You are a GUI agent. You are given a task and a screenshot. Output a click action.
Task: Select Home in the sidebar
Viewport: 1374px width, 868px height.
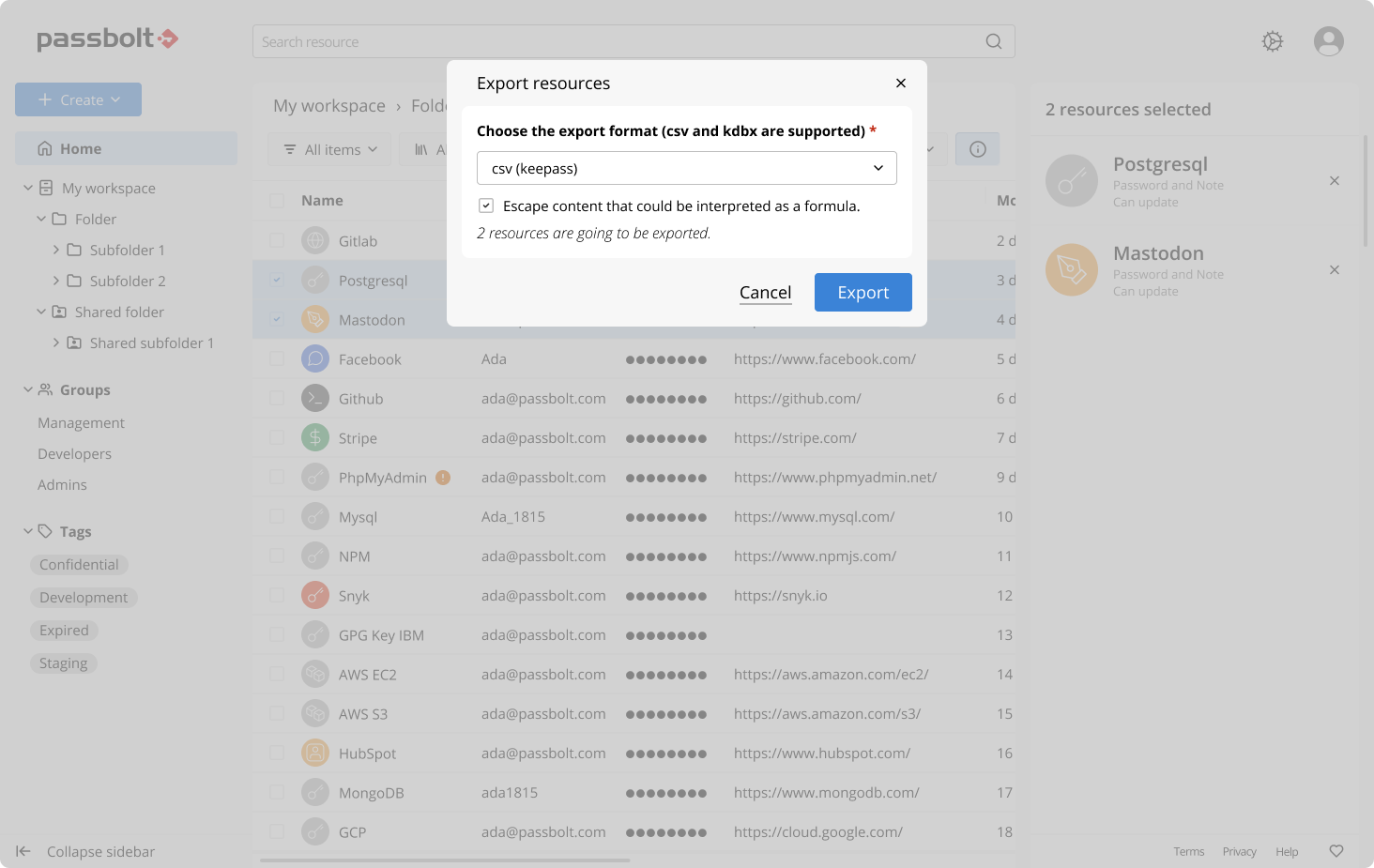126,148
